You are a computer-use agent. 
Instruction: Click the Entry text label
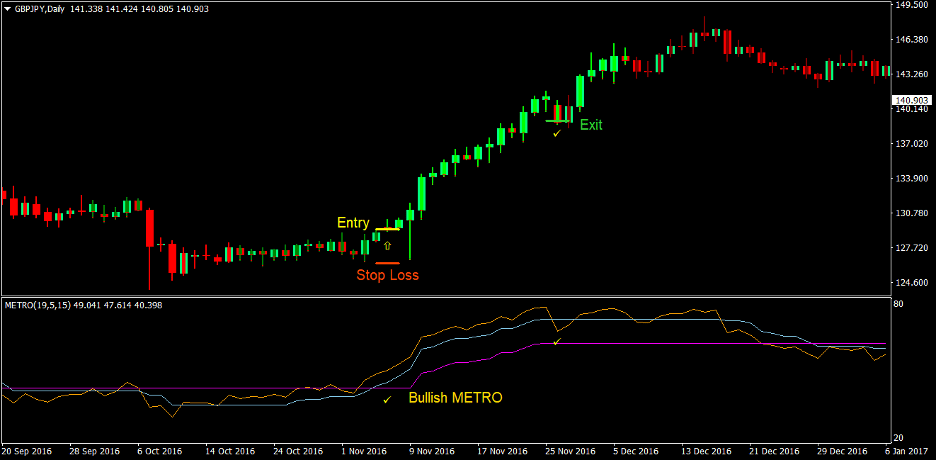coord(353,223)
